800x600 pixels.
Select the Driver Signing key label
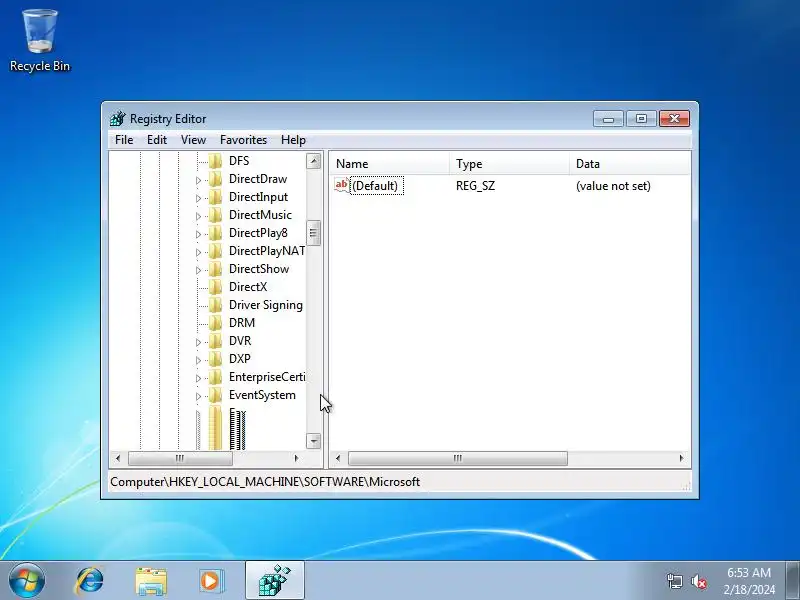tap(265, 305)
